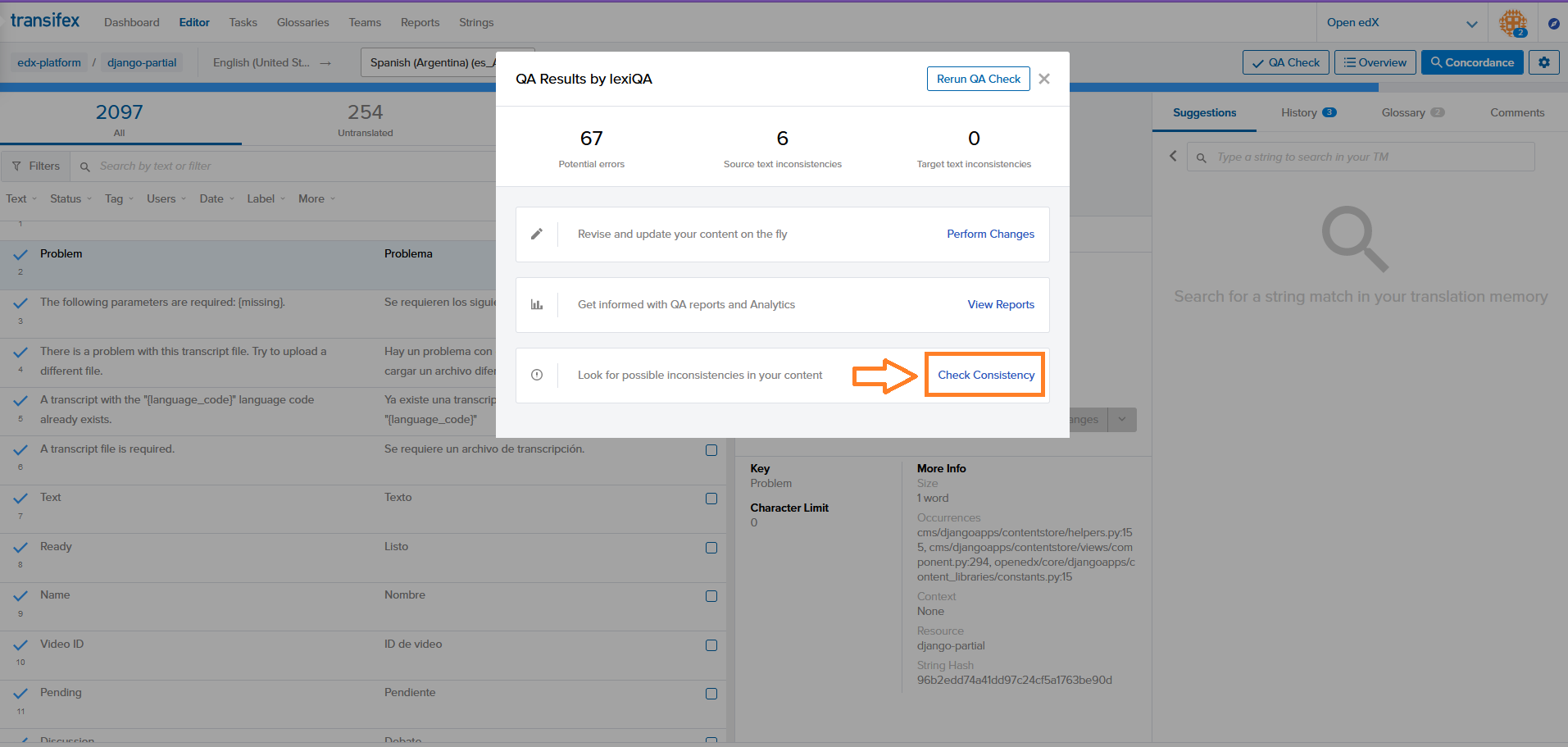This screenshot has width=1568, height=747.
Task: Close the QA Results dialog
Action: tap(1043, 79)
